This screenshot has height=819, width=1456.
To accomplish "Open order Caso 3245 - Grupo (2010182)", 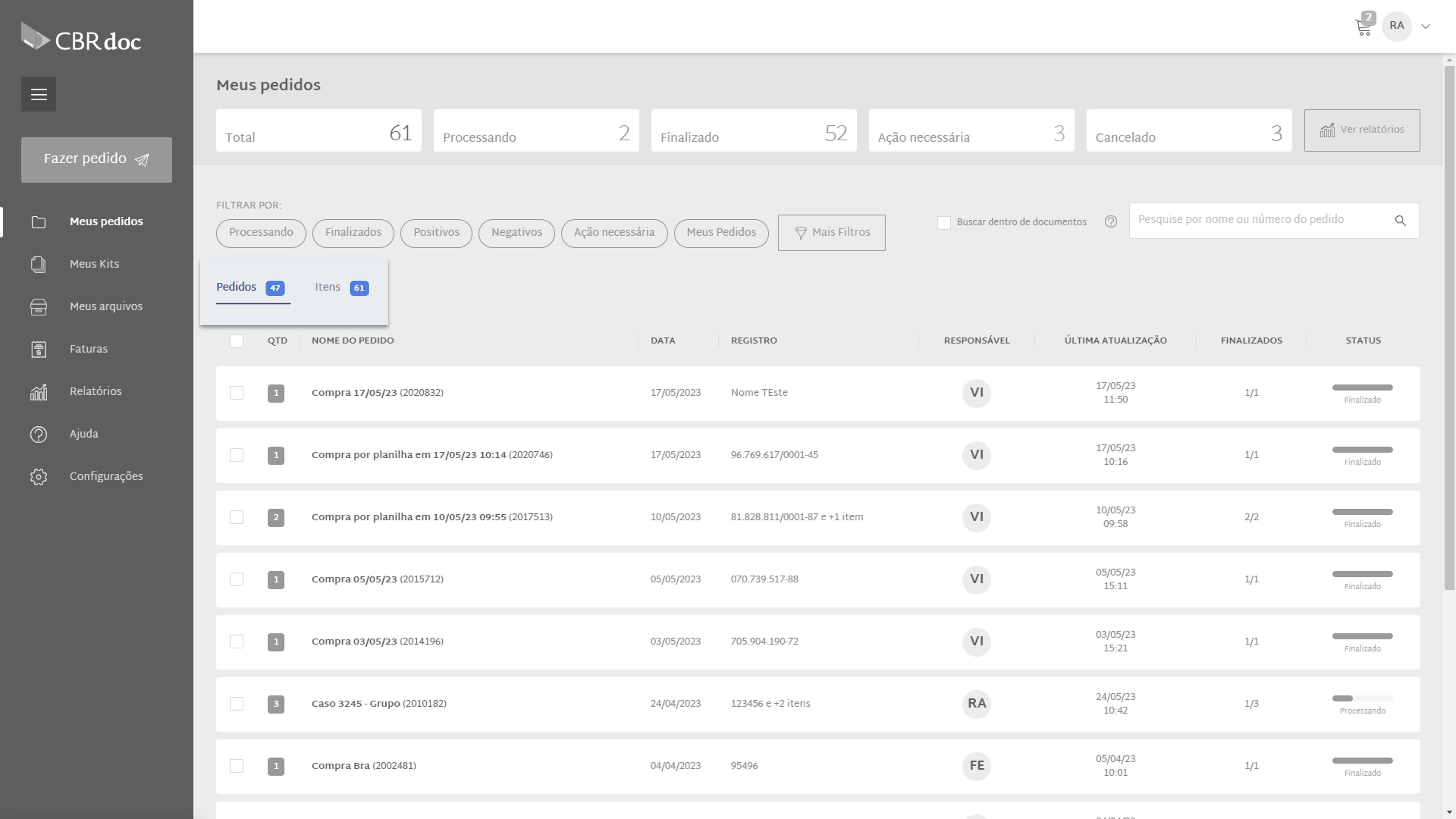I will click(x=379, y=704).
